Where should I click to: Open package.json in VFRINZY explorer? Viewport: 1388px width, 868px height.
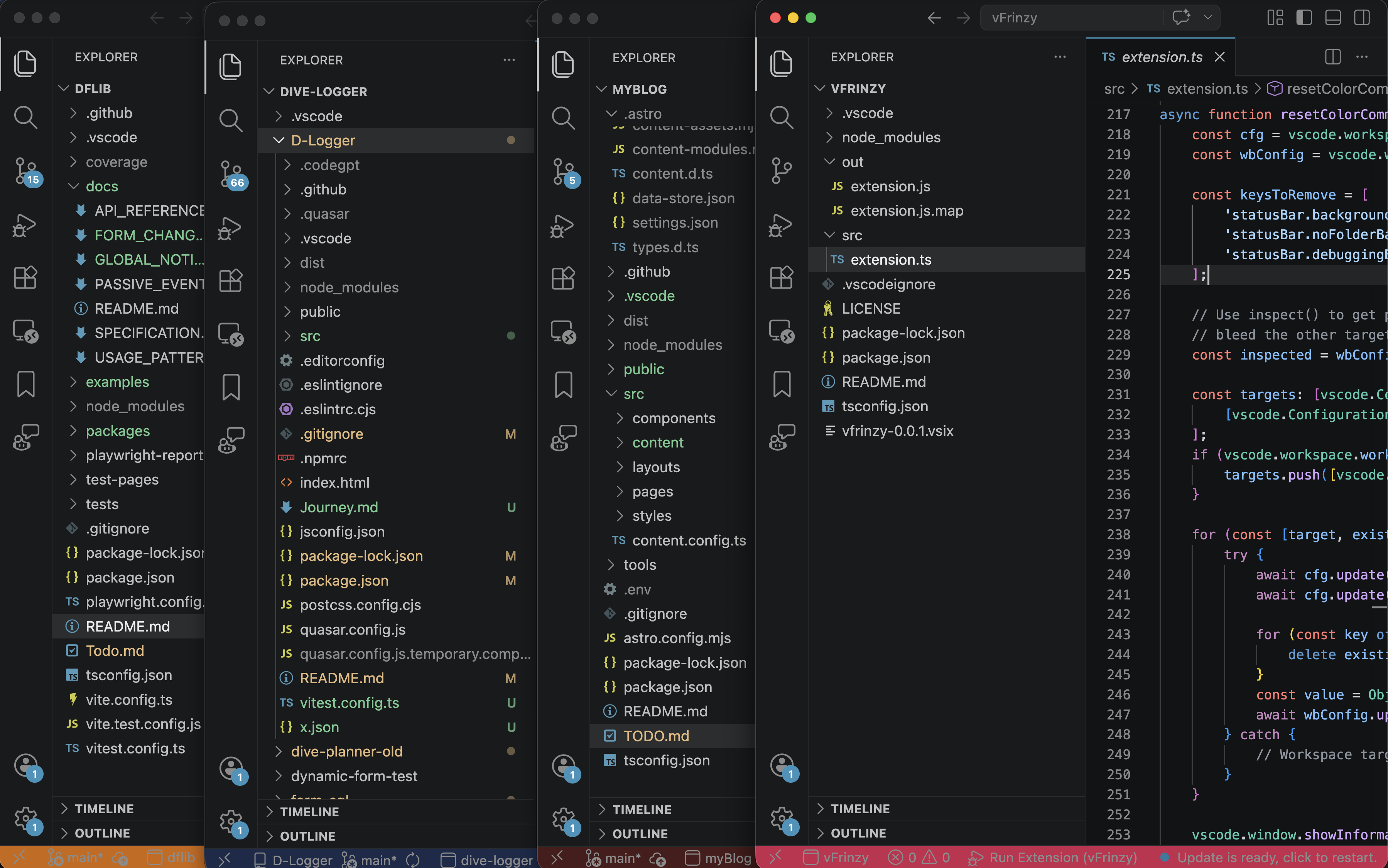tap(947, 357)
